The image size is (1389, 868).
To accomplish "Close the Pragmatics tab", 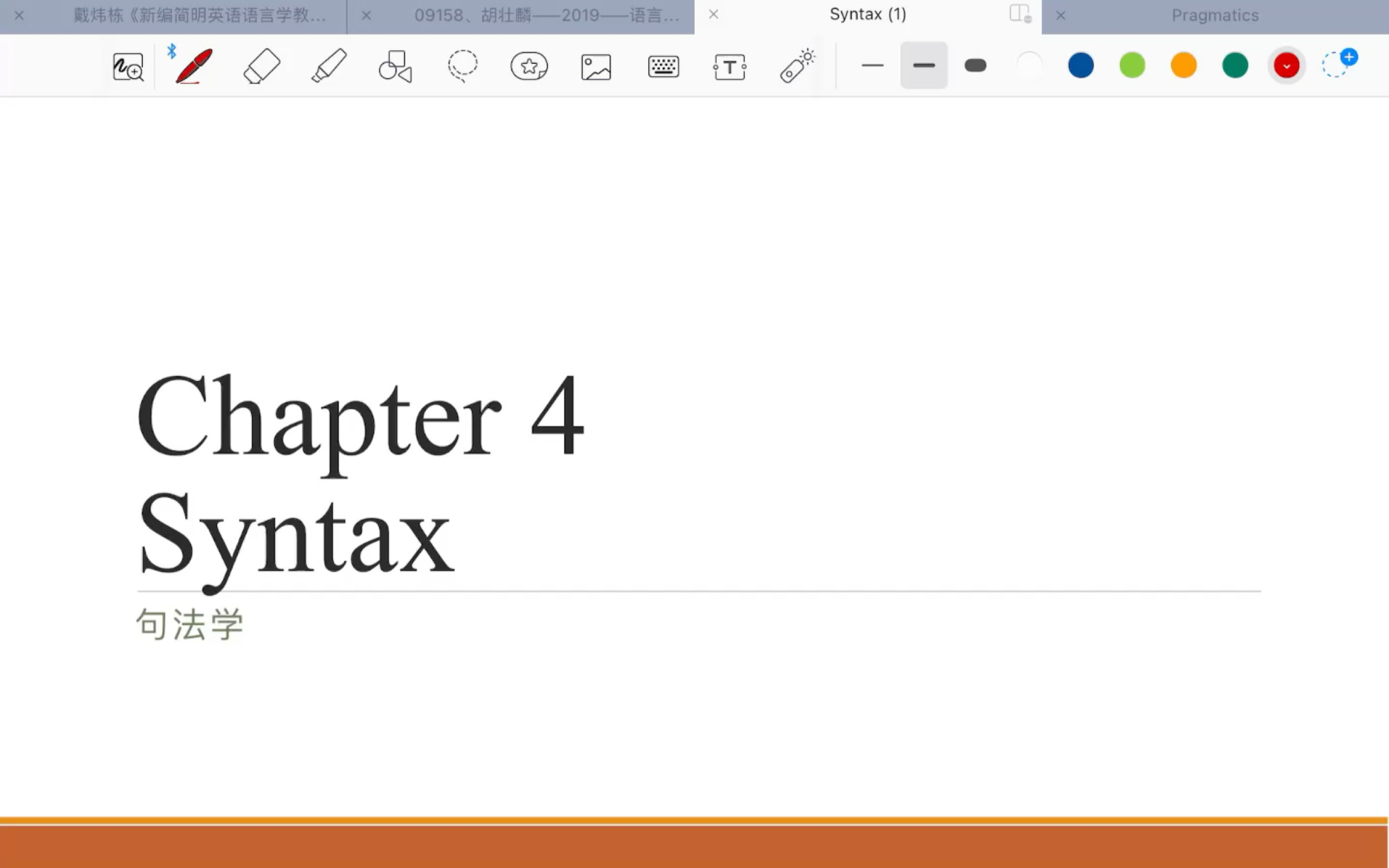I will point(1060,15).
